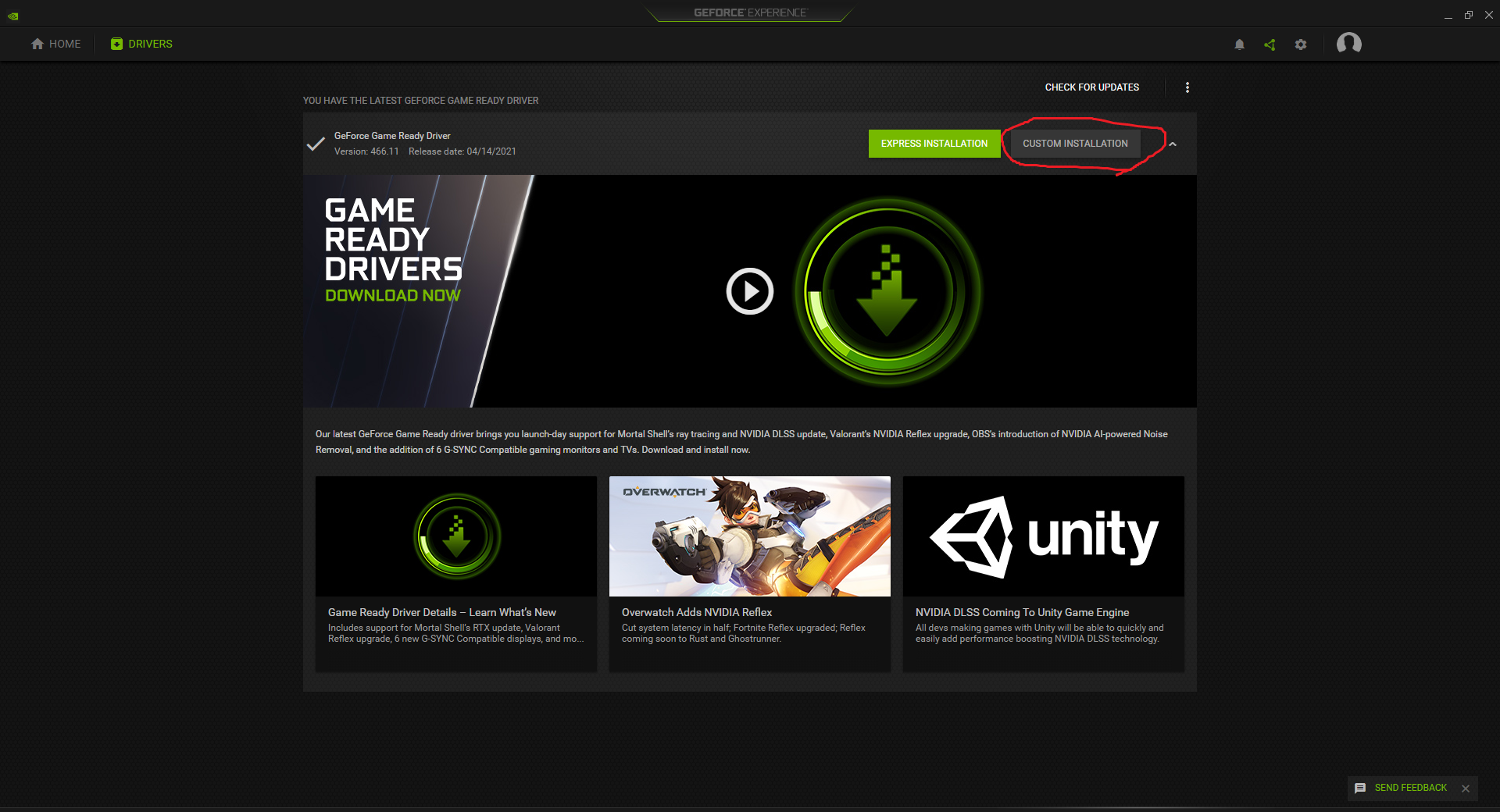
Task: Choose Custom Installation
Action: click(1075, 144)
